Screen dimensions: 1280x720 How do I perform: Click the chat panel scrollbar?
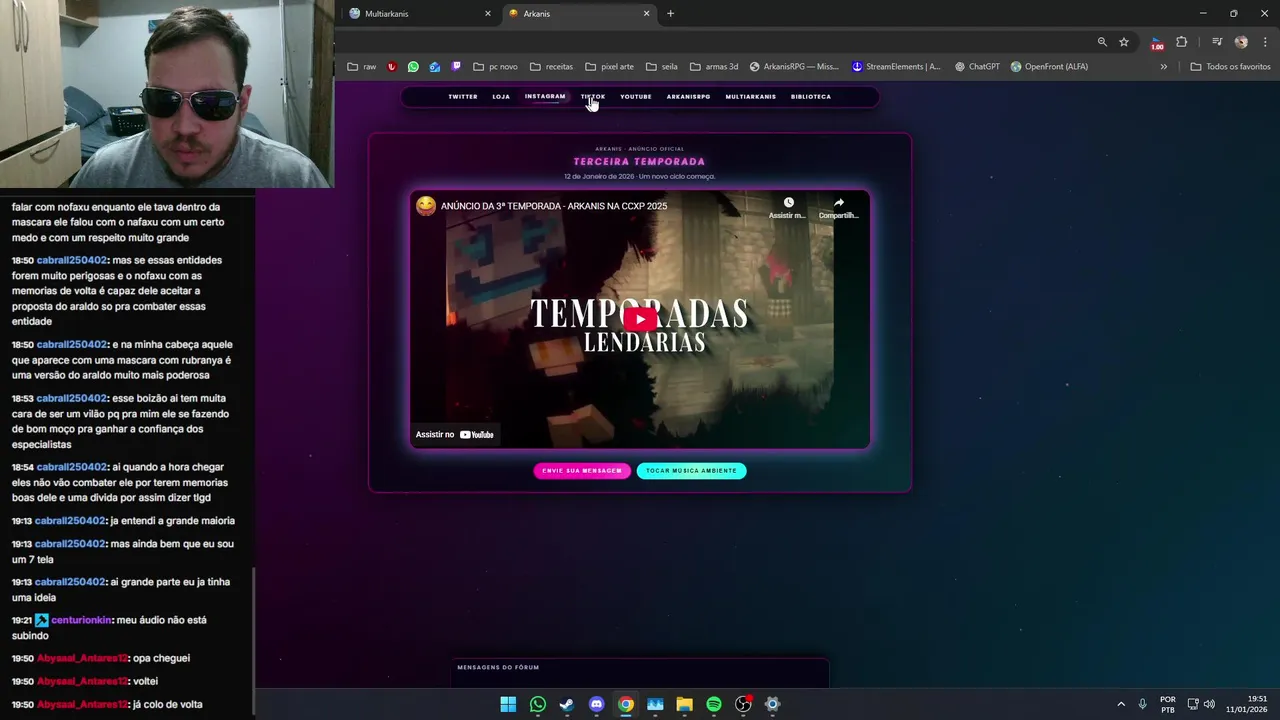253,640
